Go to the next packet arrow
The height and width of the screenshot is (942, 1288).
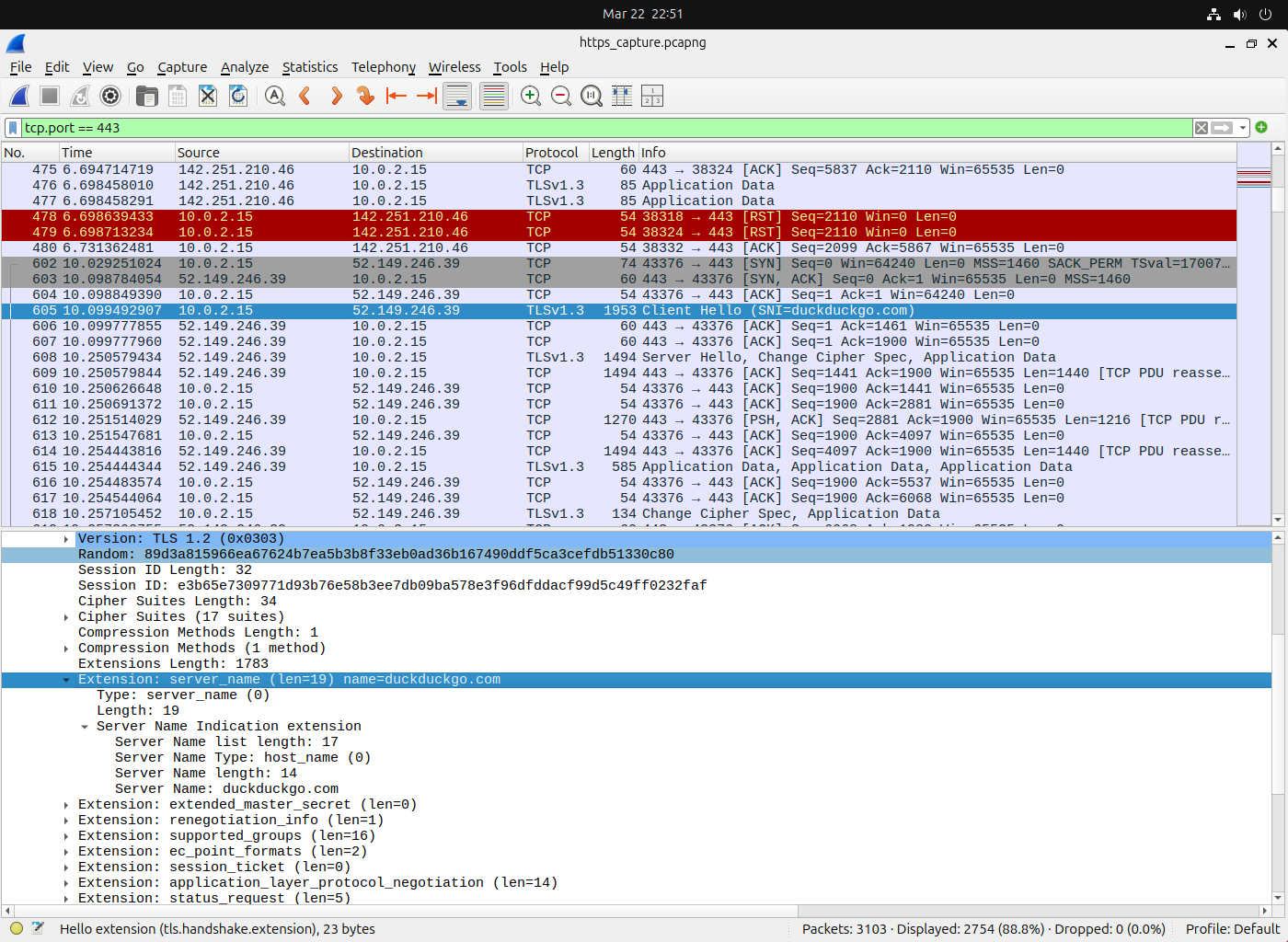(x=336, y=96)
